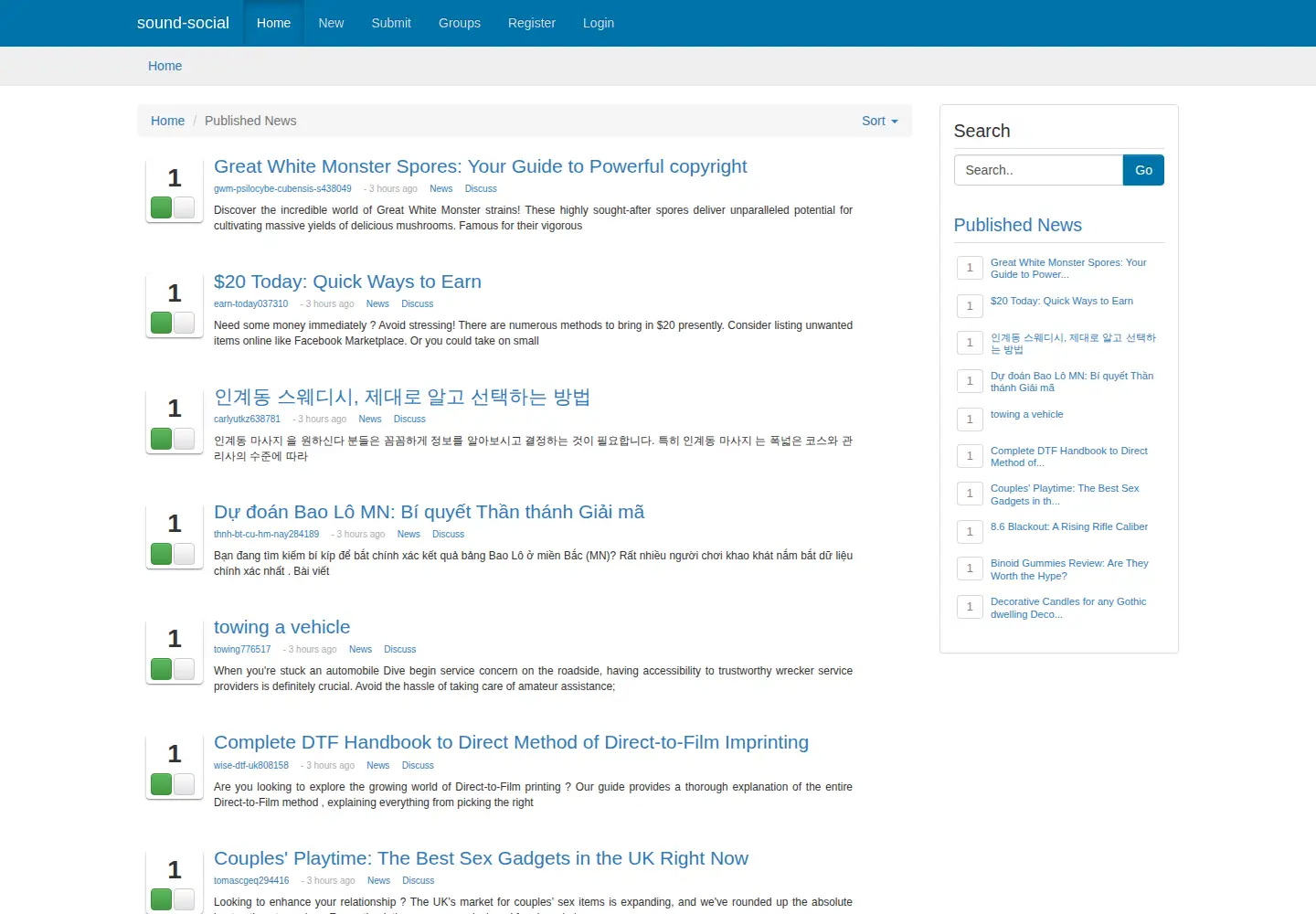Viewport: 1316px width, 914px height.
Task: Open the Home tab in navbar
Action: [x=273, y=23]
